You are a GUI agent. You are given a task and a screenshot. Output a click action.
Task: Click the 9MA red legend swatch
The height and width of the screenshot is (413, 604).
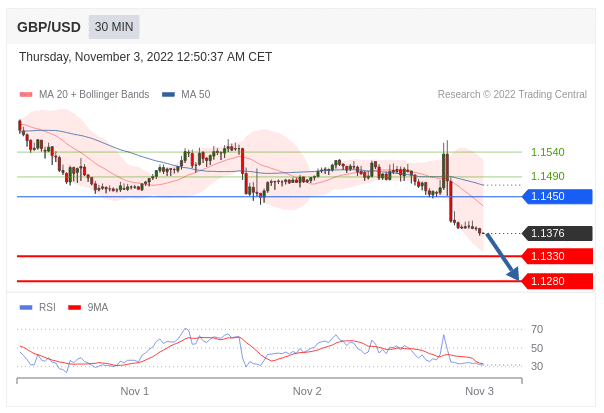point(74,307)
